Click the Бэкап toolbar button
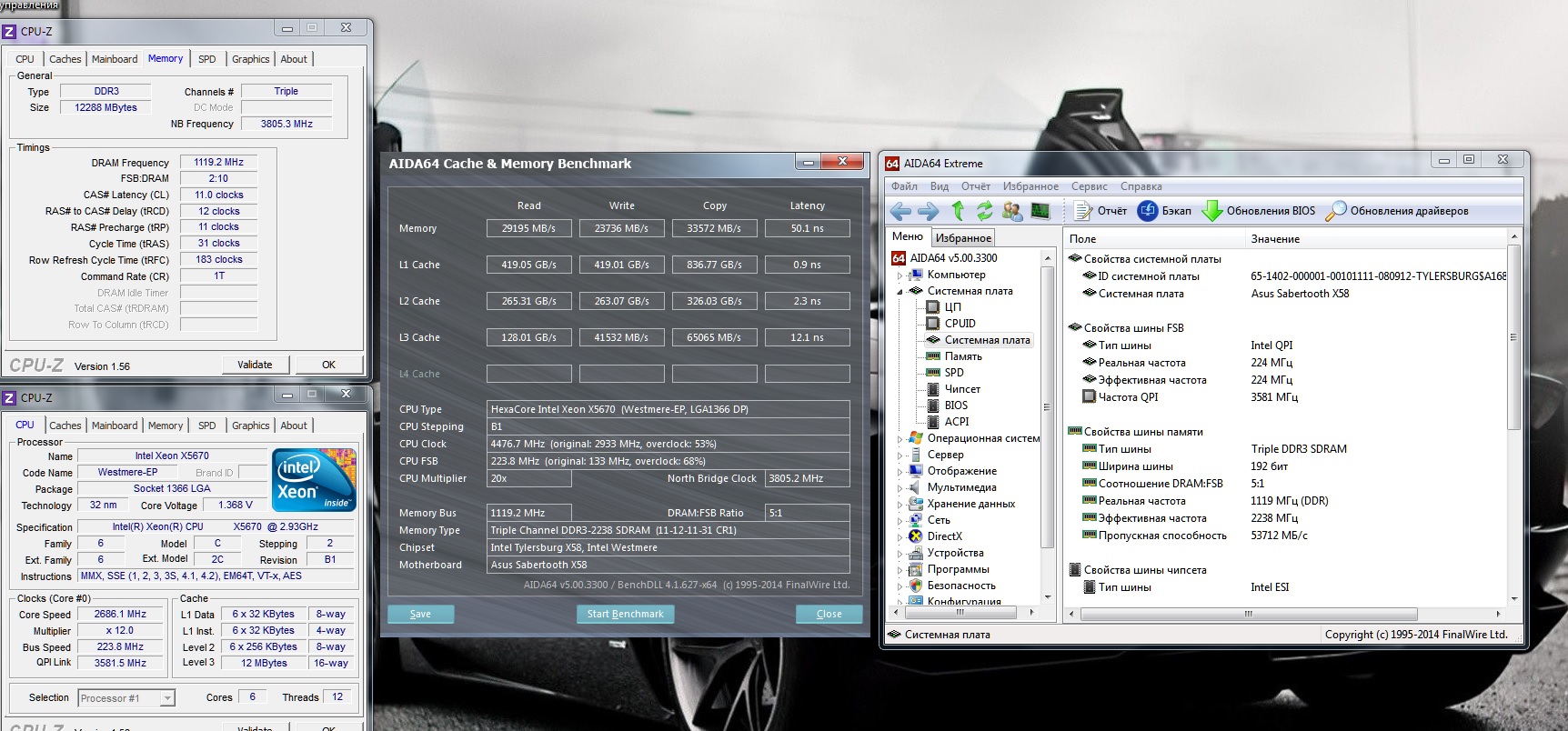This screenshot has width=1568, height=731. (1164, 211)
